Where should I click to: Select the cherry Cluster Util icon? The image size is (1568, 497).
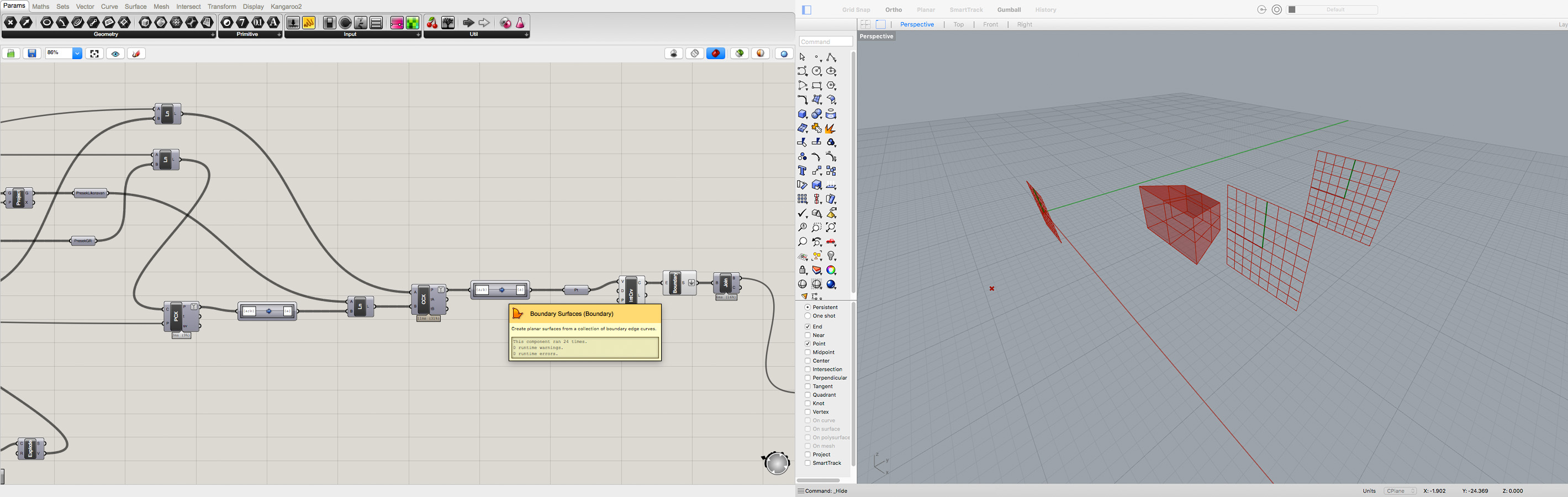pyautogui.click(x=432, y=23)
